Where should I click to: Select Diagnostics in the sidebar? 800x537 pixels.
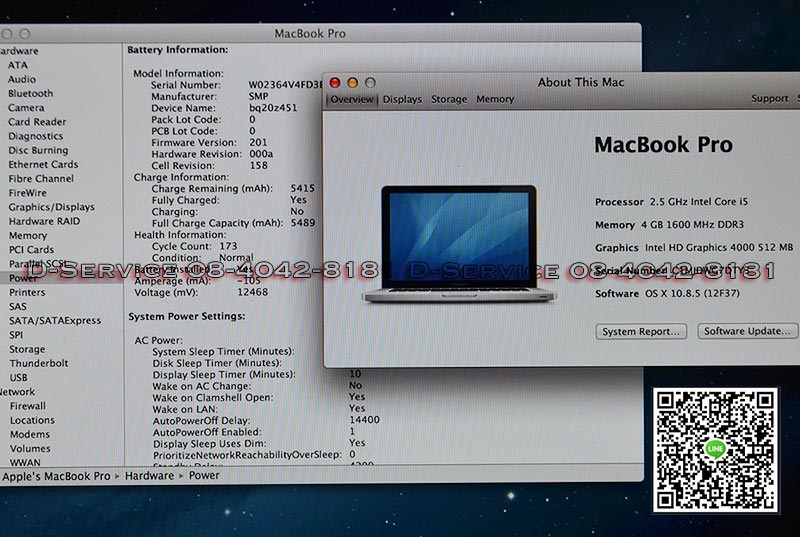click(36, 136)
